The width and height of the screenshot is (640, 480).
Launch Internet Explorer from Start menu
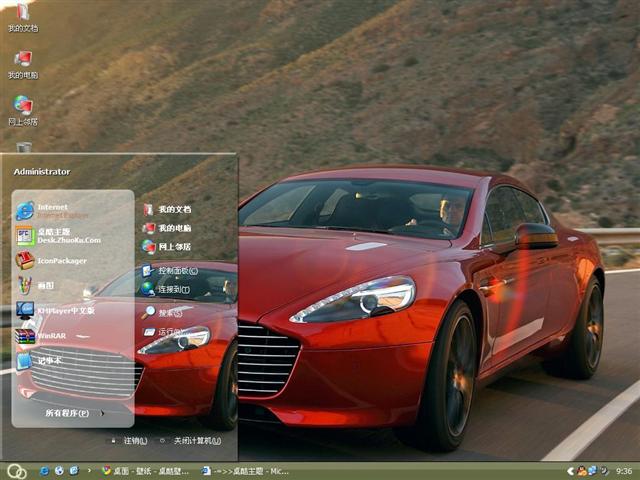(52, 211)
